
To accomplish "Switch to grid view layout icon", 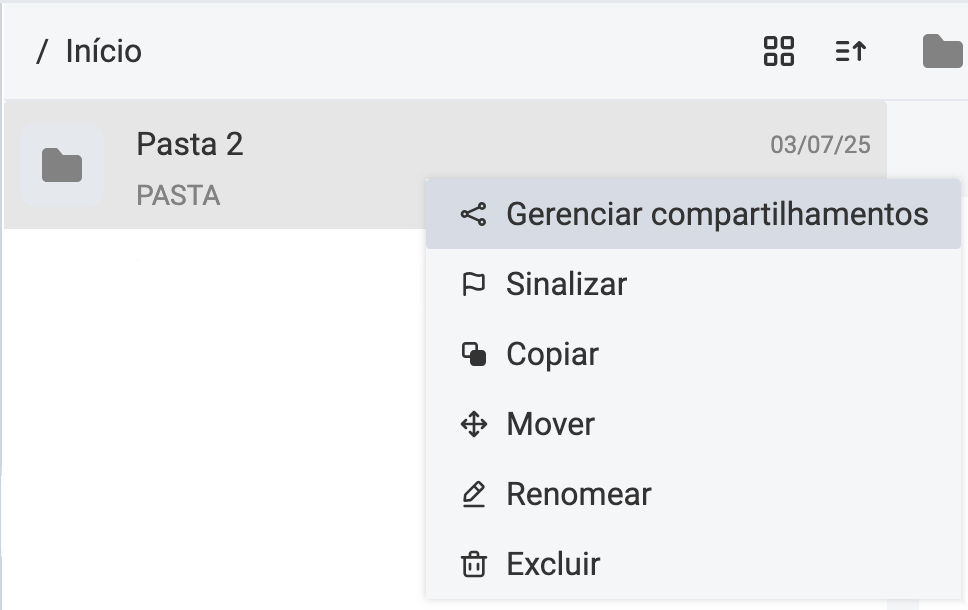I will 778,51.
